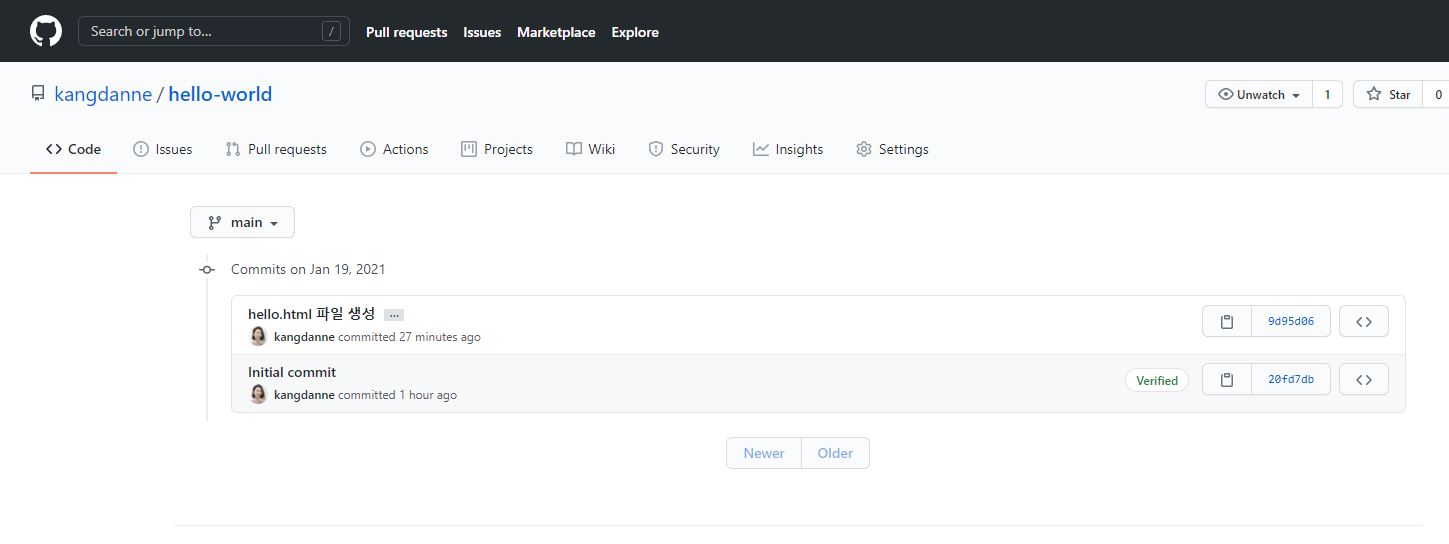Browse repository at commit 9d95d06
This screenshot has width=1449, height=544.
(1364, 321)
